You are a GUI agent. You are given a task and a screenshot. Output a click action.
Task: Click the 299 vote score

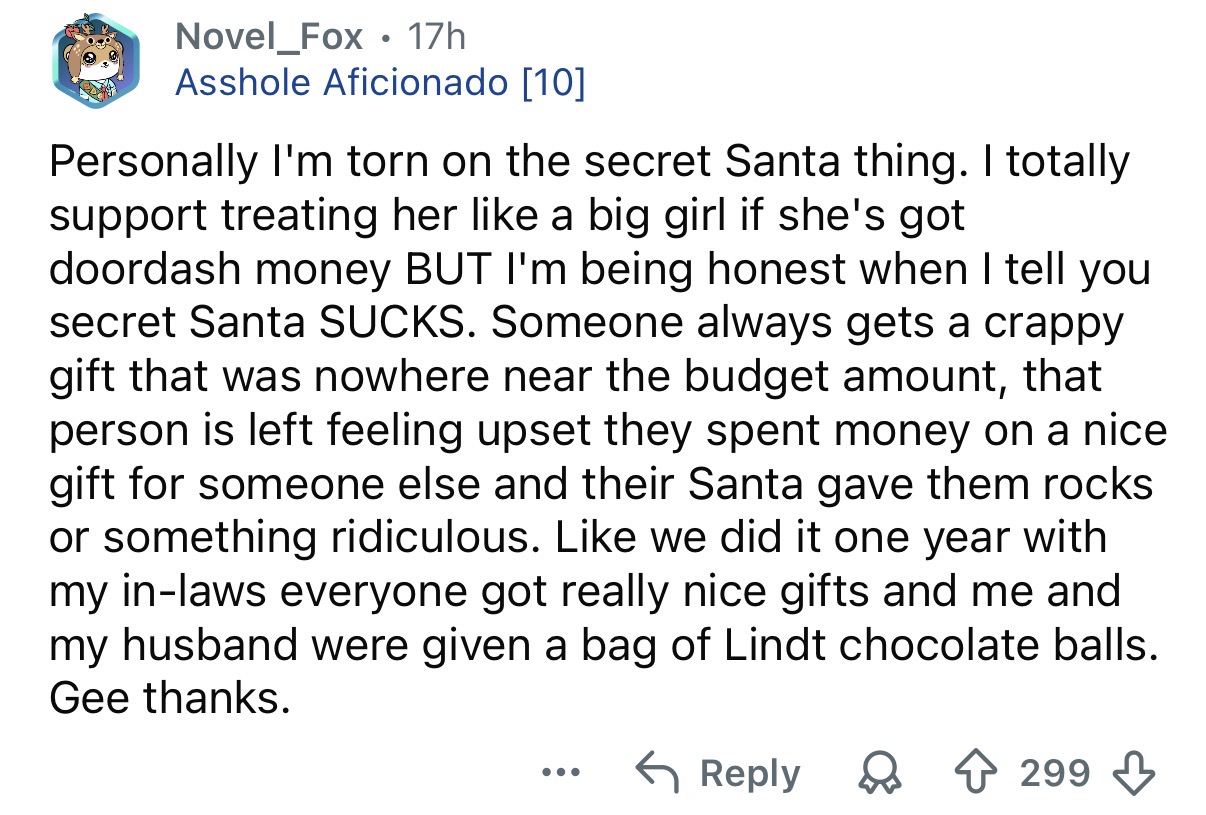point(1056,773)
